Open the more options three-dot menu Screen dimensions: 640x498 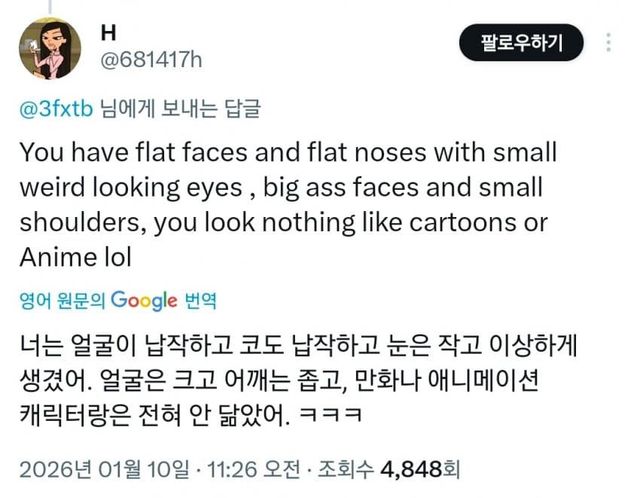[x=609, y=44]
